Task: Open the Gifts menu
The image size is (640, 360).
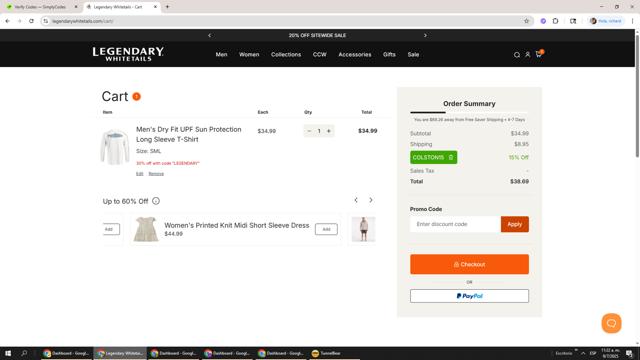Action: (389, 54)
